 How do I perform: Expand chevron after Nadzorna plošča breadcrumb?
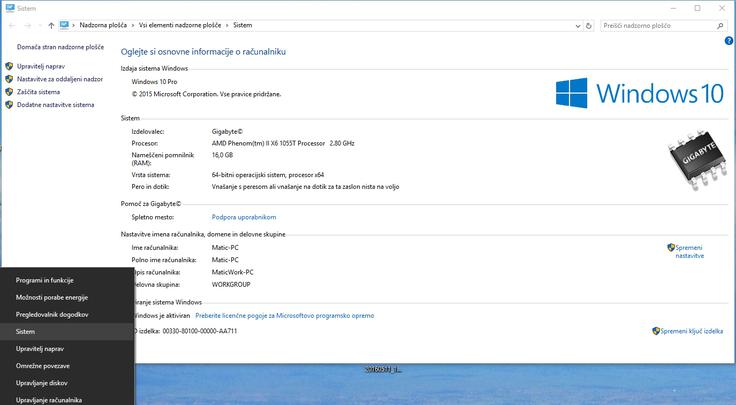pos(133,25)
